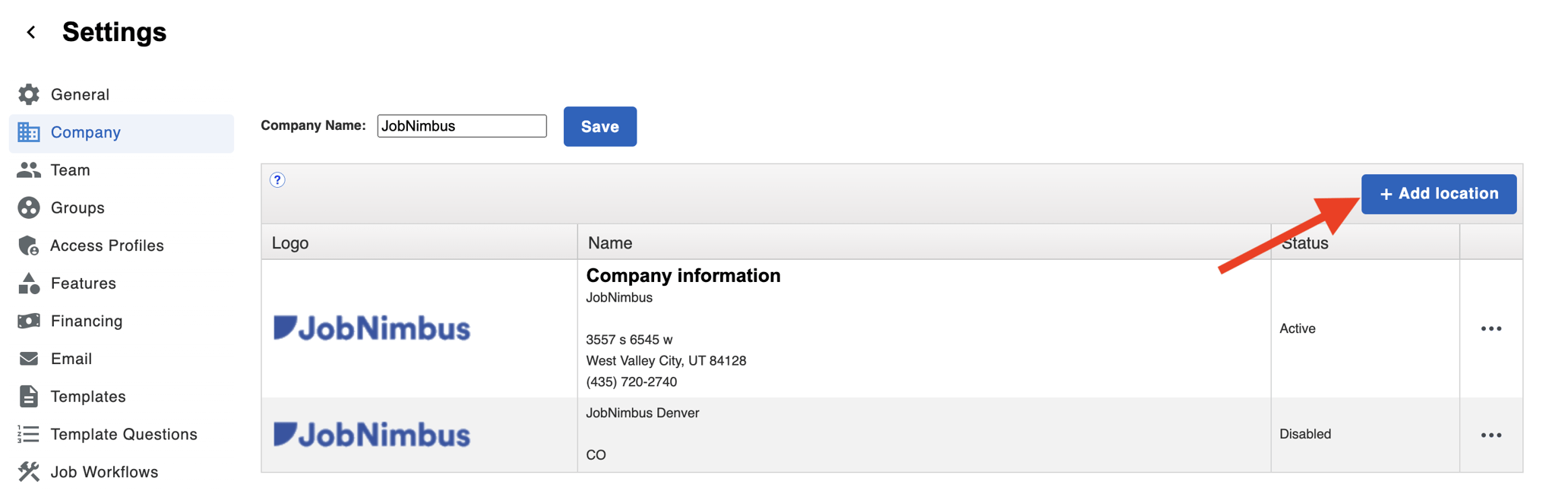This screenshot has height=494, width=1568.
Task: Click inside the Company Name text field
Action: coord(461,125)
